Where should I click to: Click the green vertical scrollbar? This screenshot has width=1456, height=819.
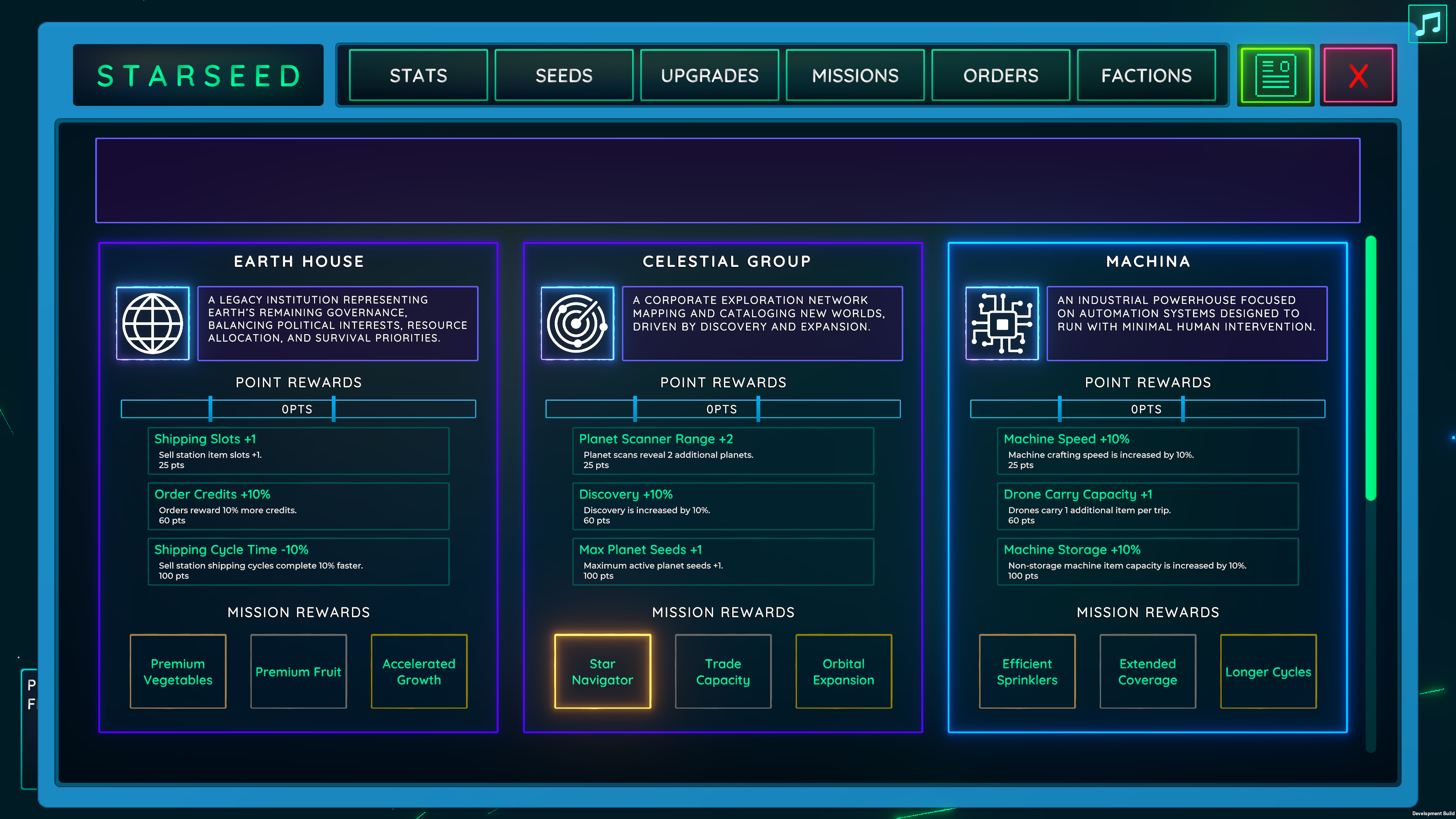[x=1371, y=369]
